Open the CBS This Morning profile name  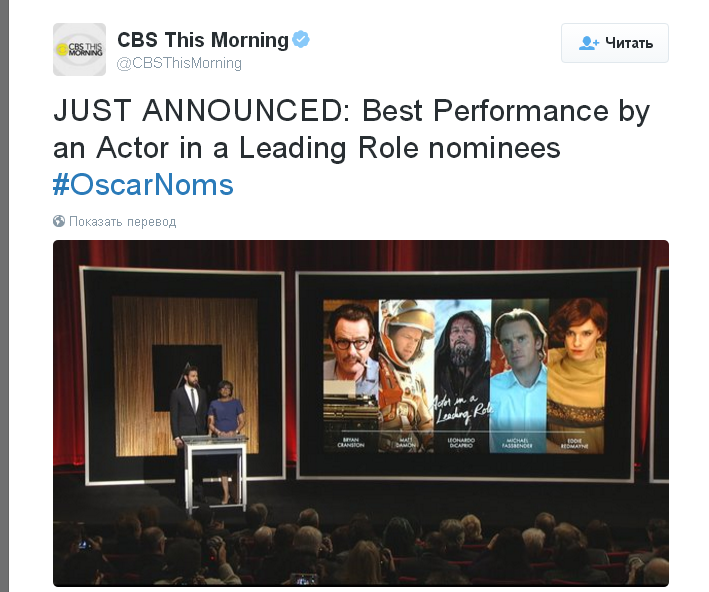pyautogui.click(x=203, y=40)
